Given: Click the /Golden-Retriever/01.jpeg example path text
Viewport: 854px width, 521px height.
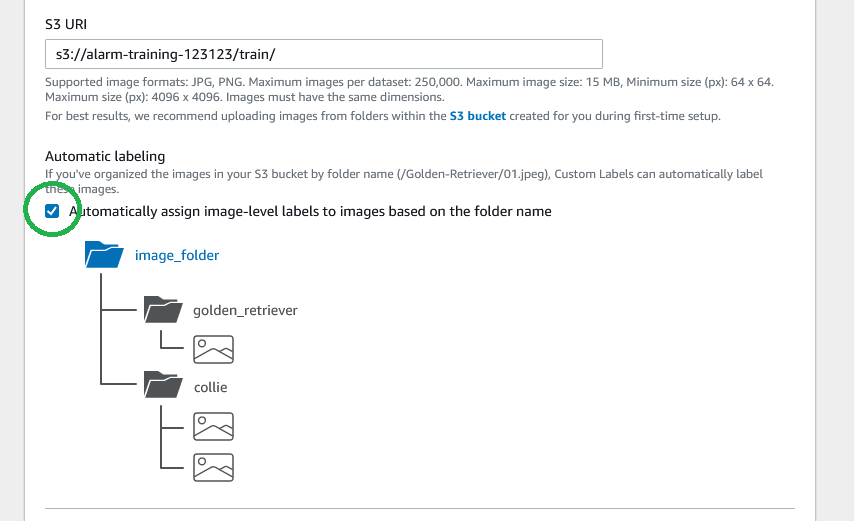Looking at the screenshot, I should (473, 174).
